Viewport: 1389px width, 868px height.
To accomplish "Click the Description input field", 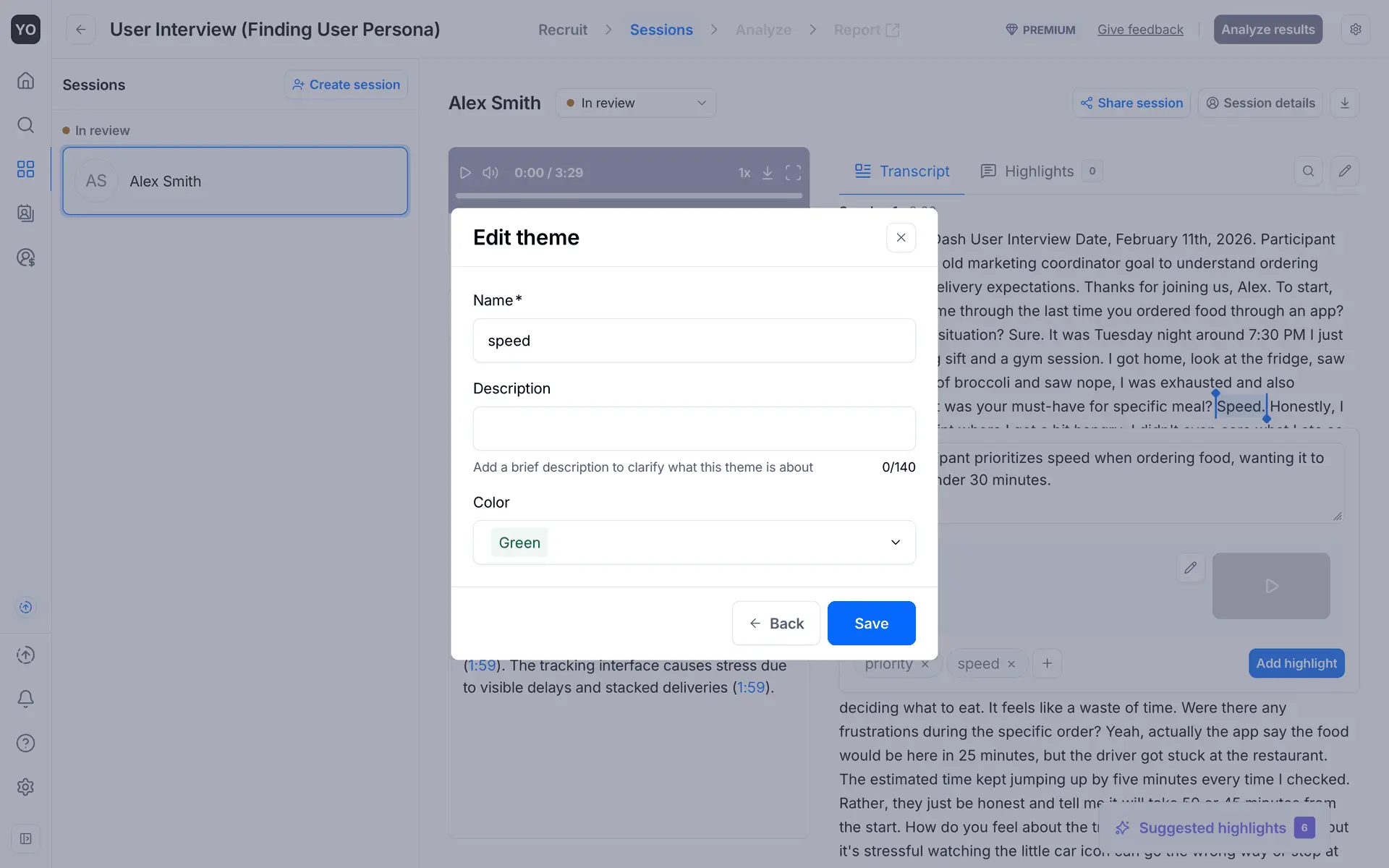I will click(694, 428).
